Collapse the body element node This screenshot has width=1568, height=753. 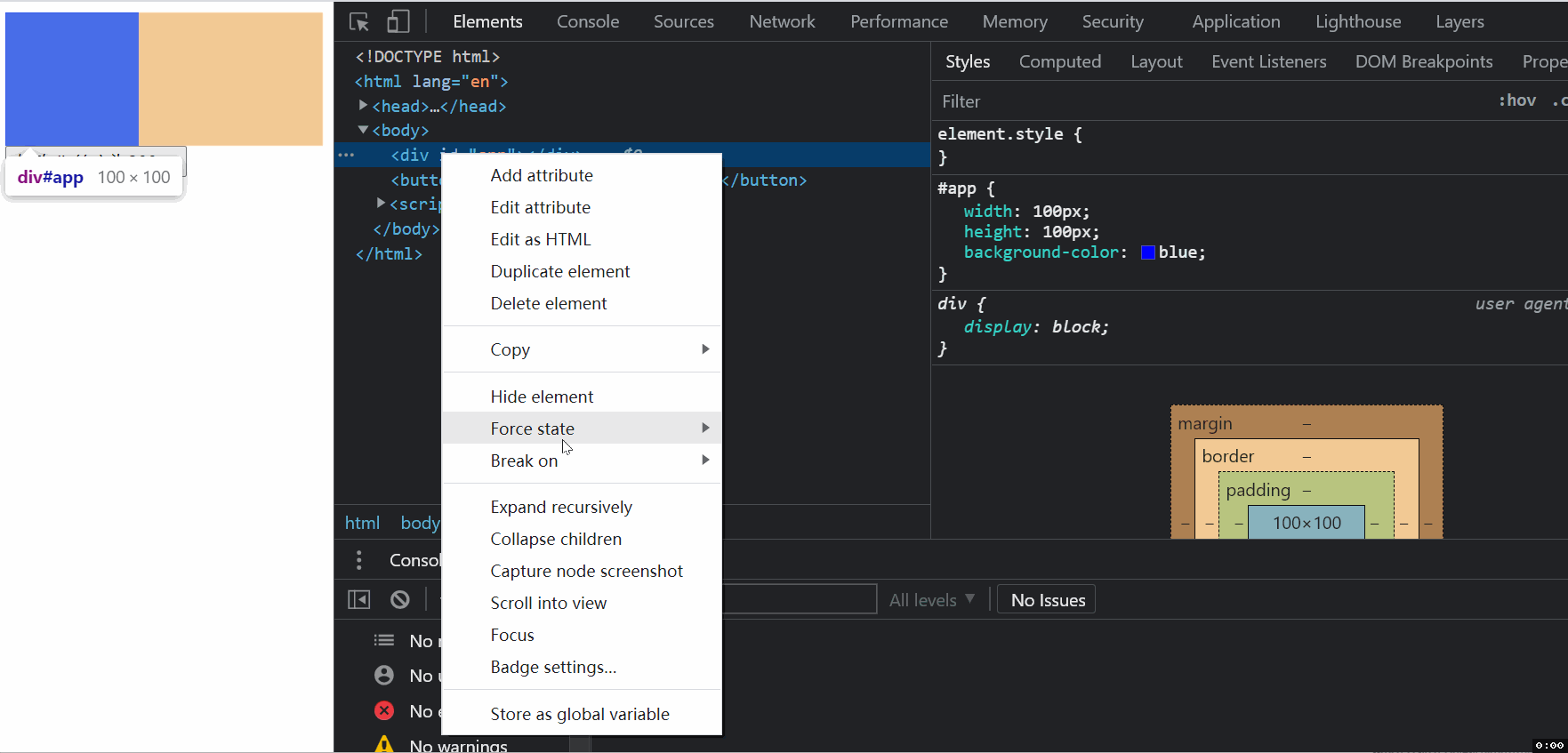point(363,130)
